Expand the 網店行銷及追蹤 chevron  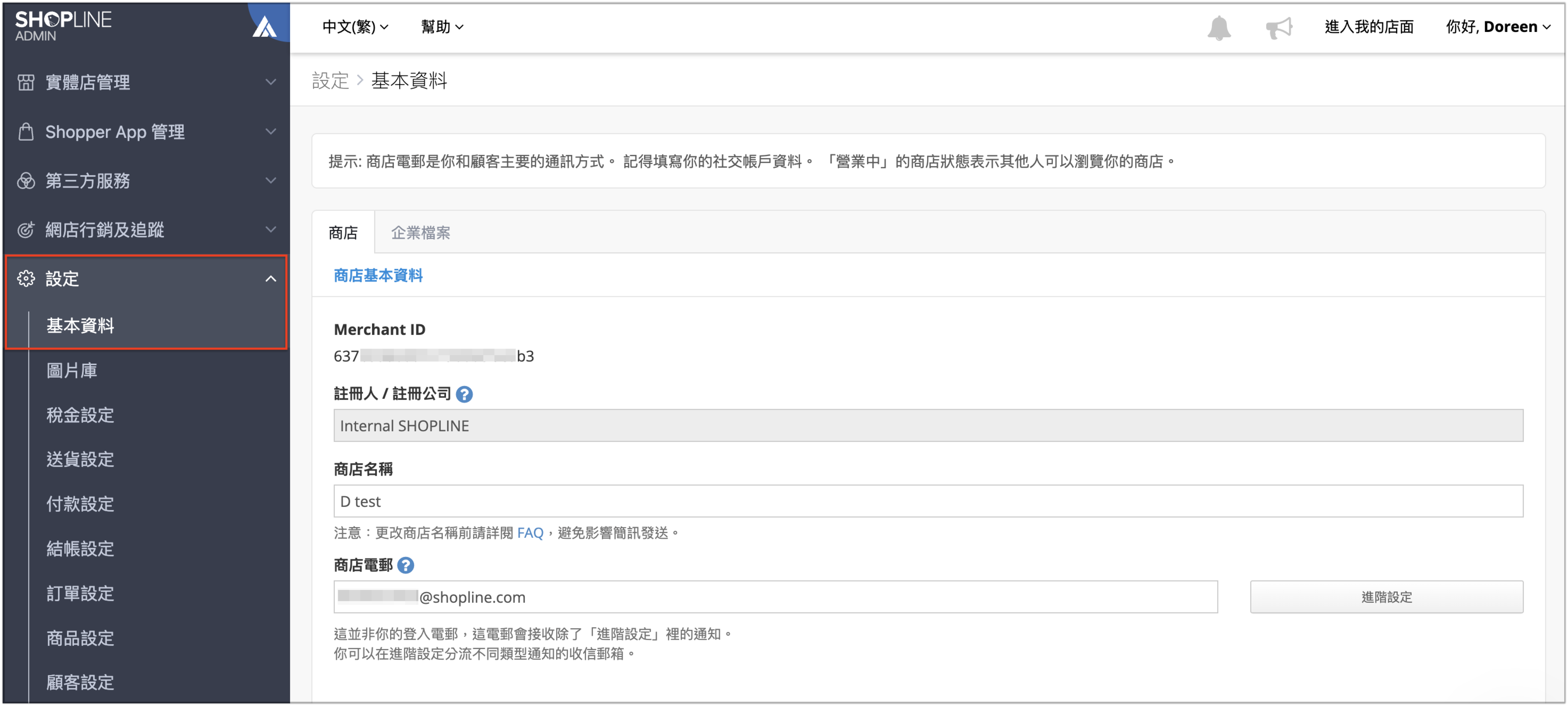click(271, 230)
